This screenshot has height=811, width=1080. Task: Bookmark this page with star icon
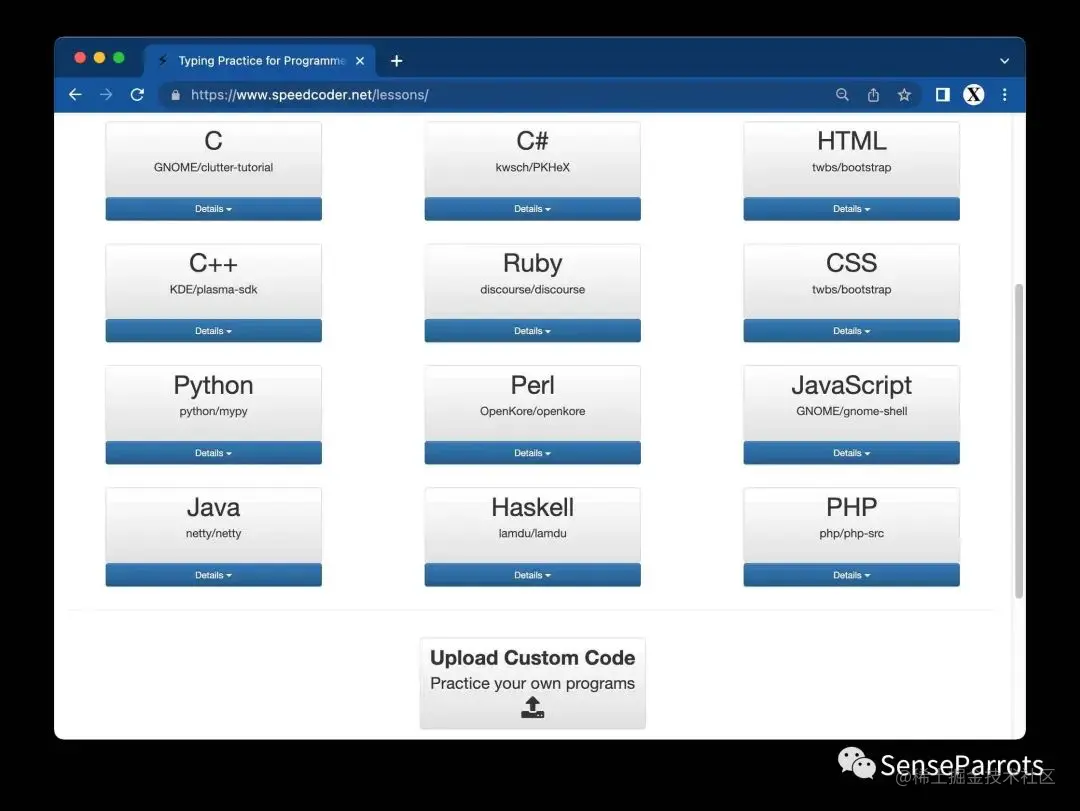click(x=904, y=95)
